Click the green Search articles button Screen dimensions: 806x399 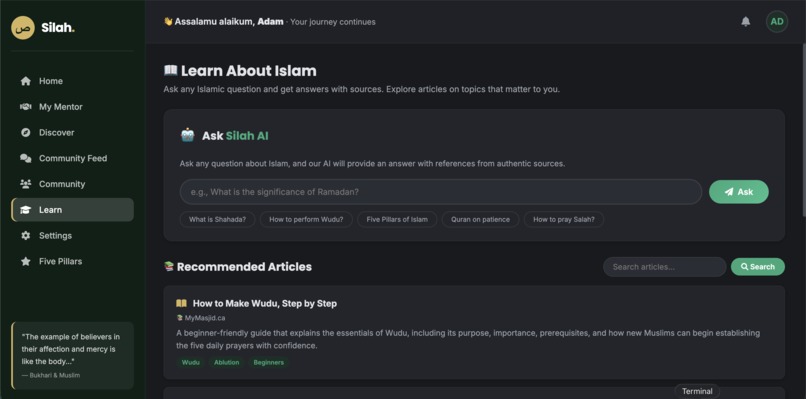[x=758, y=267]
